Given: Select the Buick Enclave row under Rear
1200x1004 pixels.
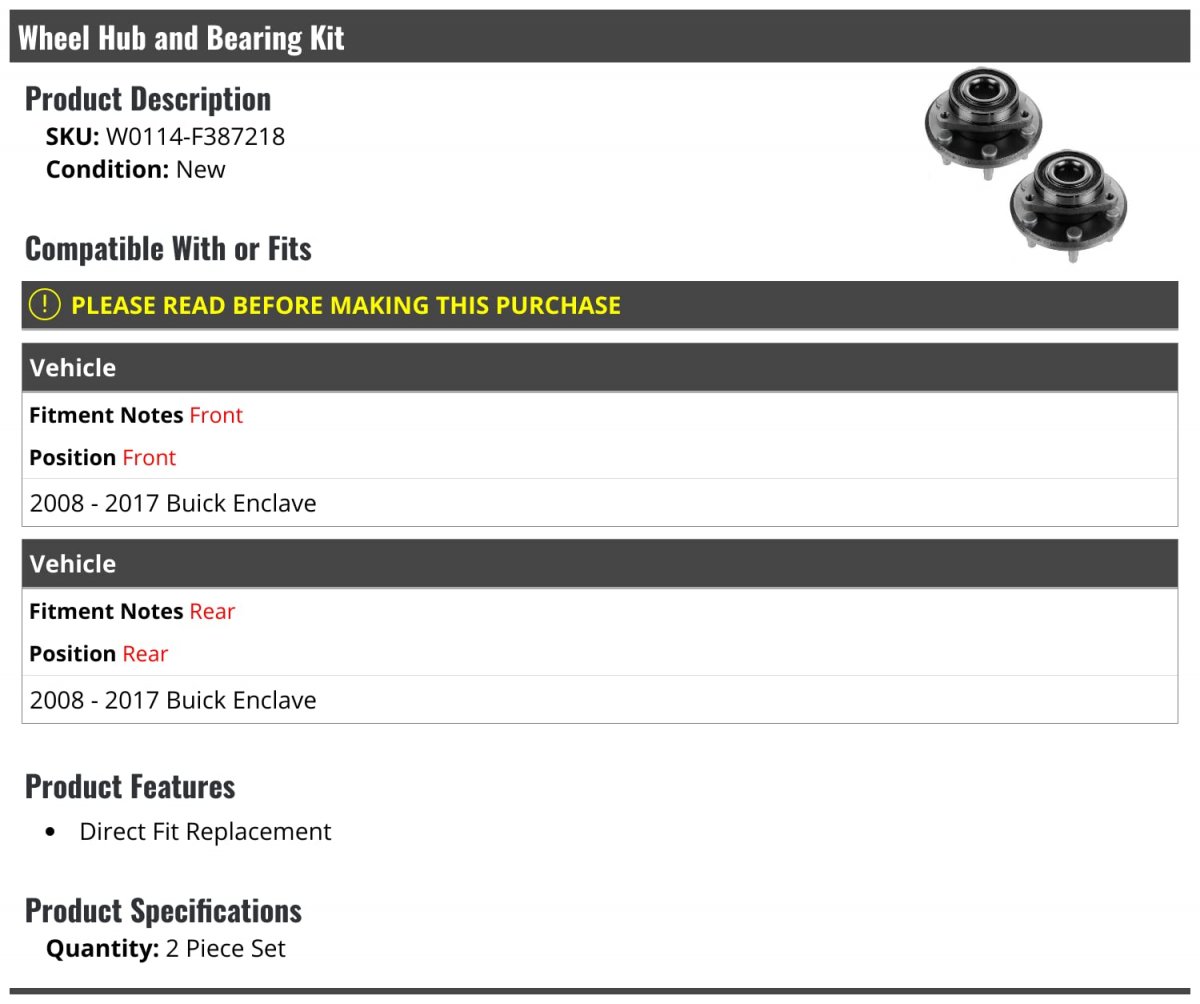Looking at the screenshot, I should click(600, 699).
